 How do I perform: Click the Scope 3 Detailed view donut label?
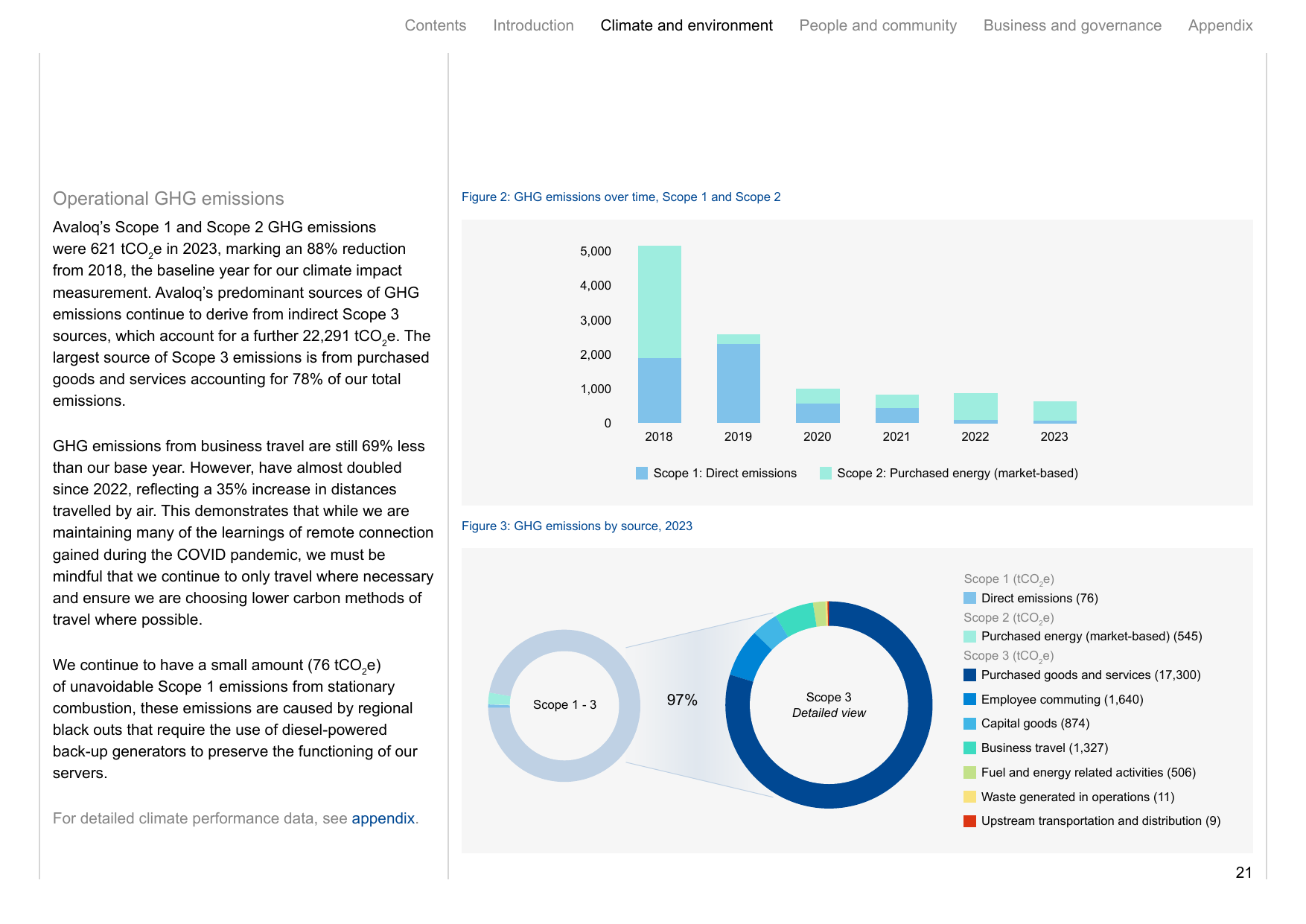click(829, 704)
